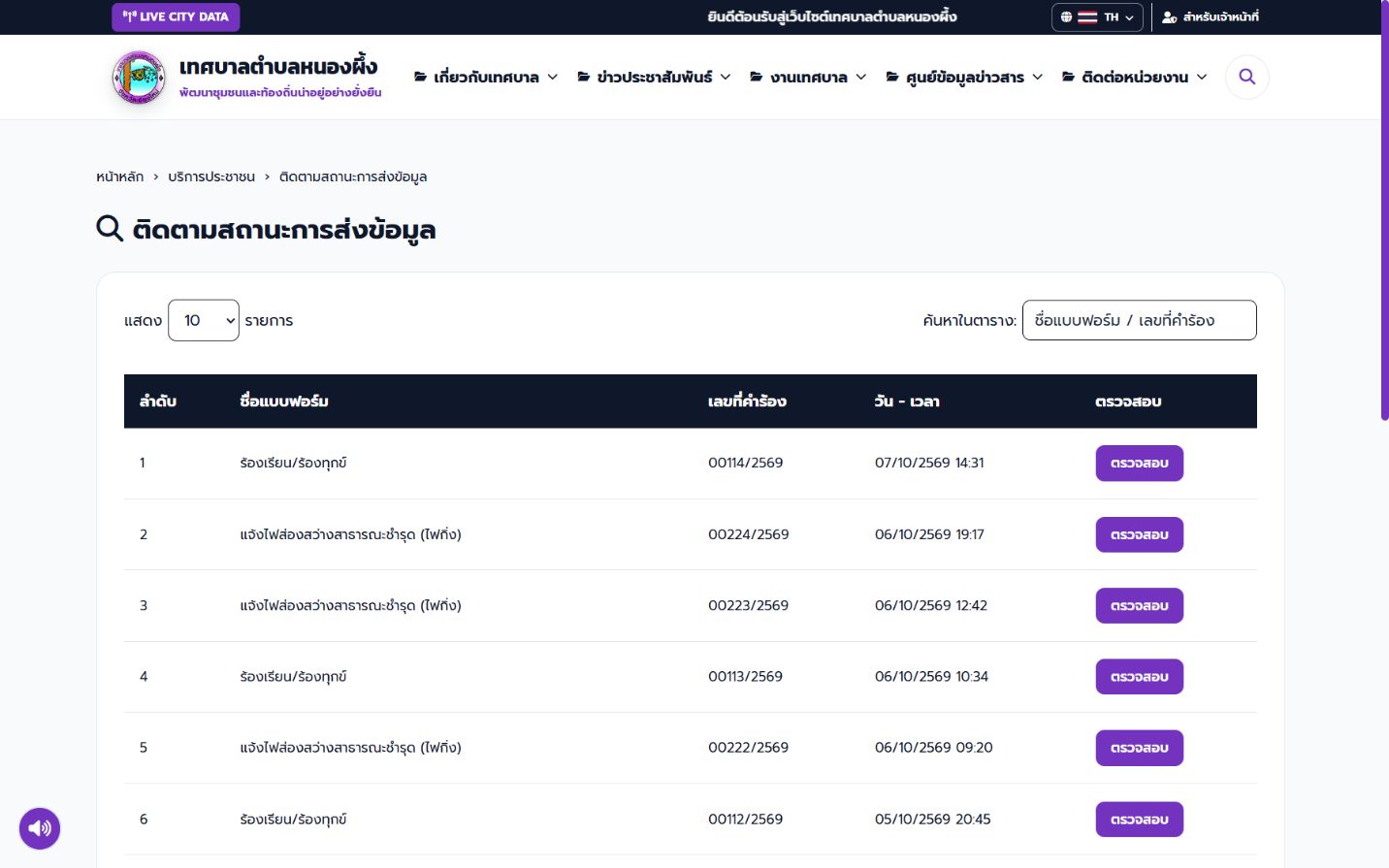Click ตรวจสอบ for request 00113/2569
The width and height of the screenshot is (1389, 868).
tap(1140, 677)
